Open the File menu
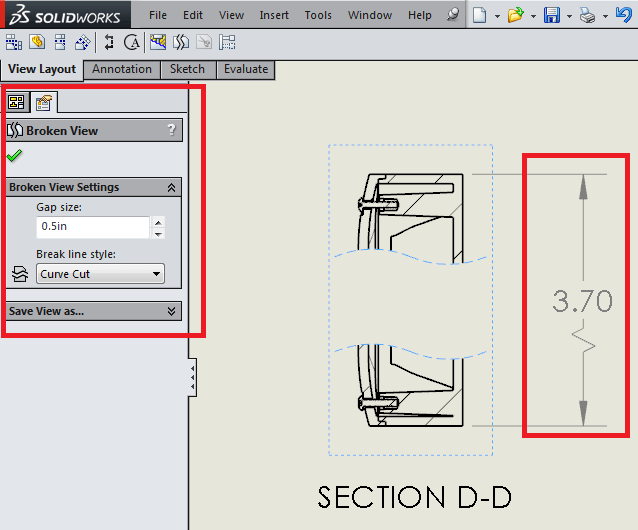Screen dimensions: 638x530 tap(158, 15)
